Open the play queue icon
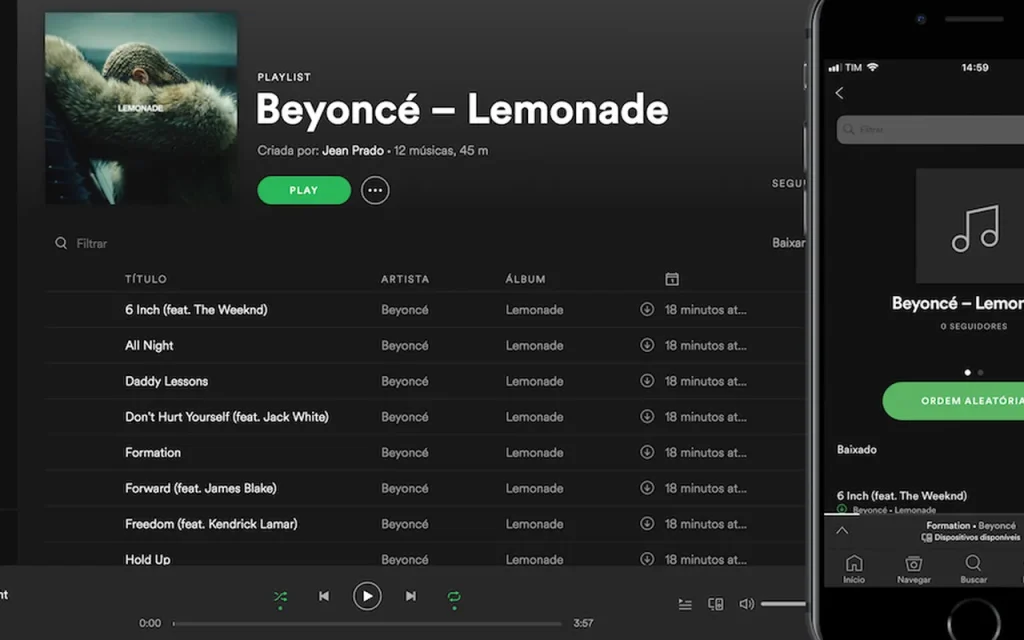The height and width of the screenshot is (640, 1024). [x=685, y=604]
